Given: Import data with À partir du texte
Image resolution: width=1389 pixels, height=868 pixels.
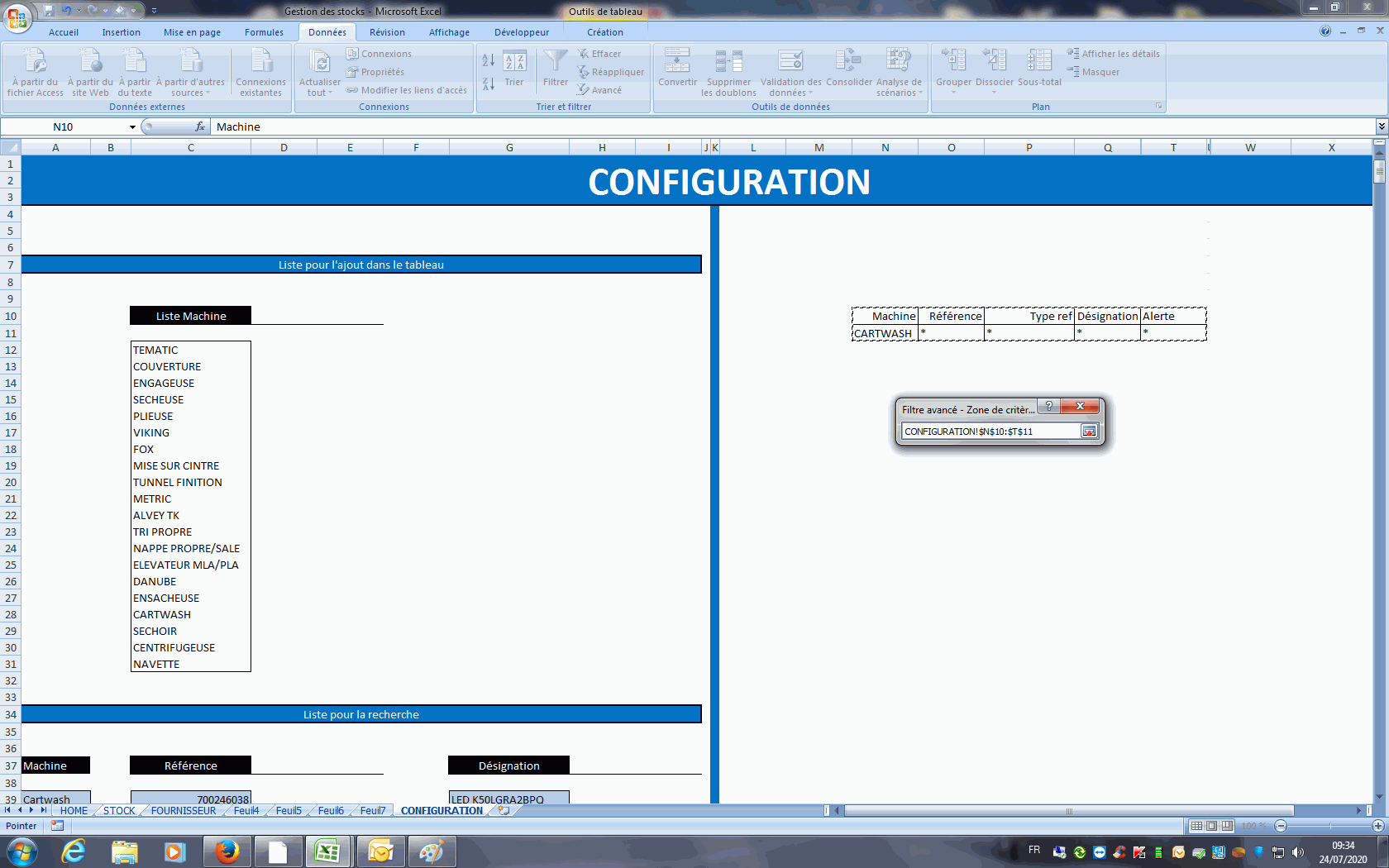Looking at the screenshot, I should tap(135, 73).
